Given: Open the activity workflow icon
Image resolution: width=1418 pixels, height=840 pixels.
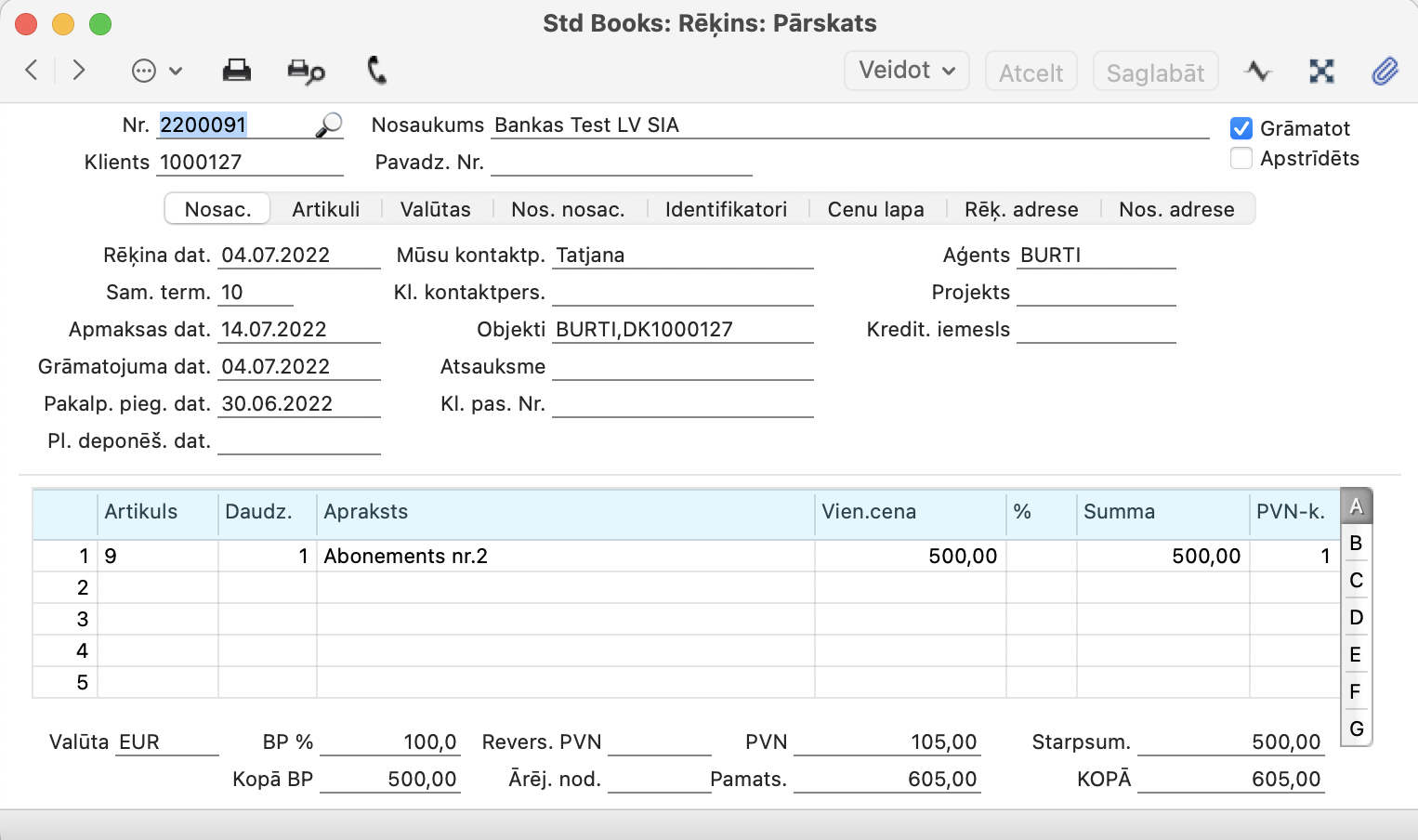Looking at the screenshot, I should coord(1258,72).
